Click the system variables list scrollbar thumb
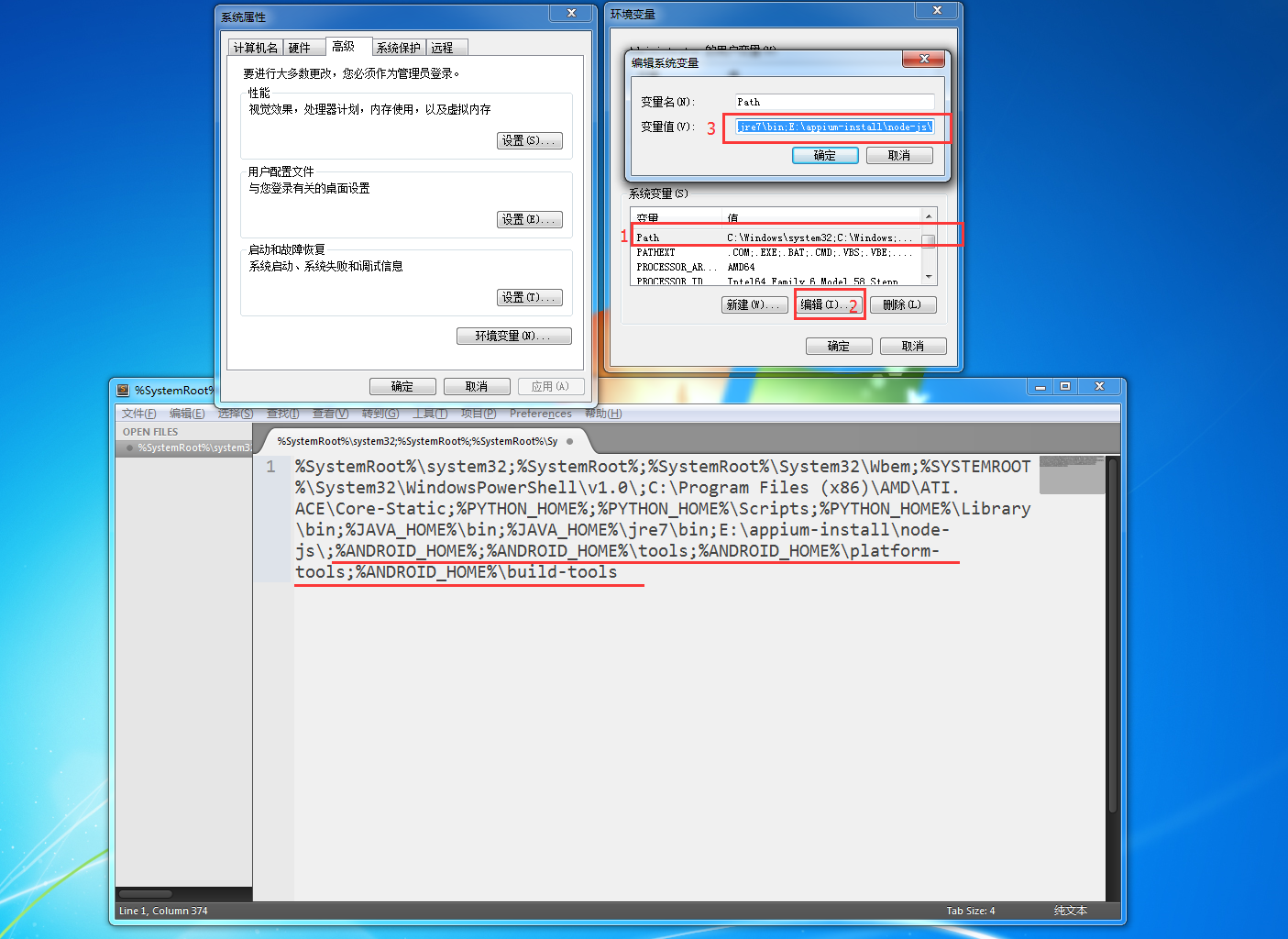1288x939 pixels. point(929,240)
